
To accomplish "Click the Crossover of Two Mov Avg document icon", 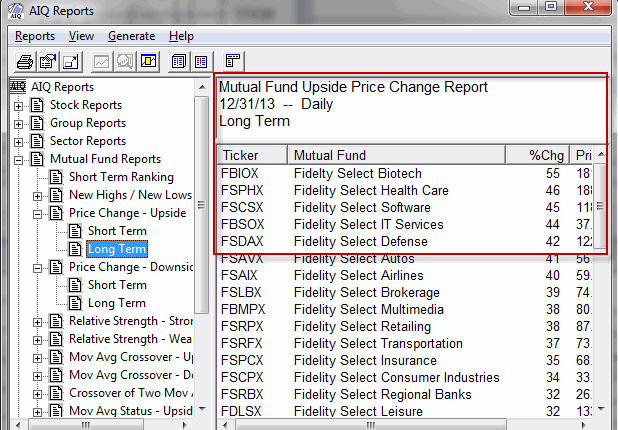I will pyautogui.click(x=56, y=393).
